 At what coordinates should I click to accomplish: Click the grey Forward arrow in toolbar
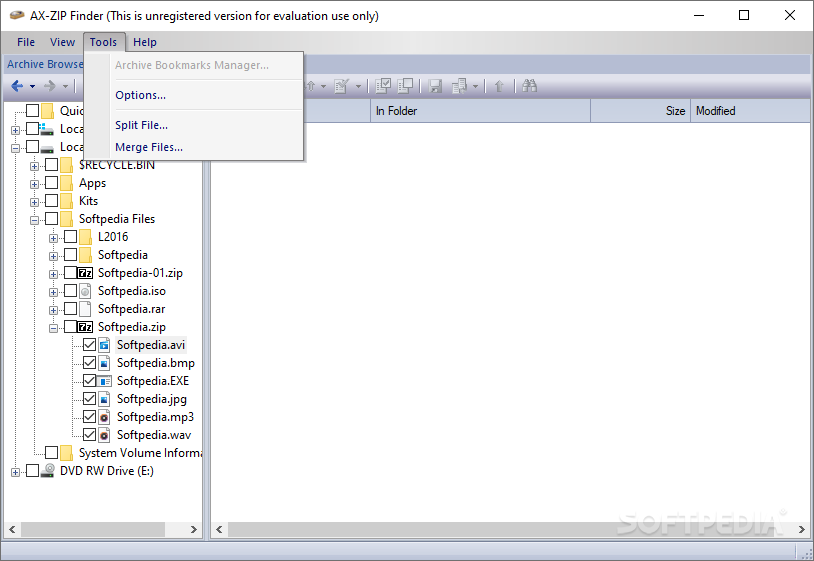point(49,86)
